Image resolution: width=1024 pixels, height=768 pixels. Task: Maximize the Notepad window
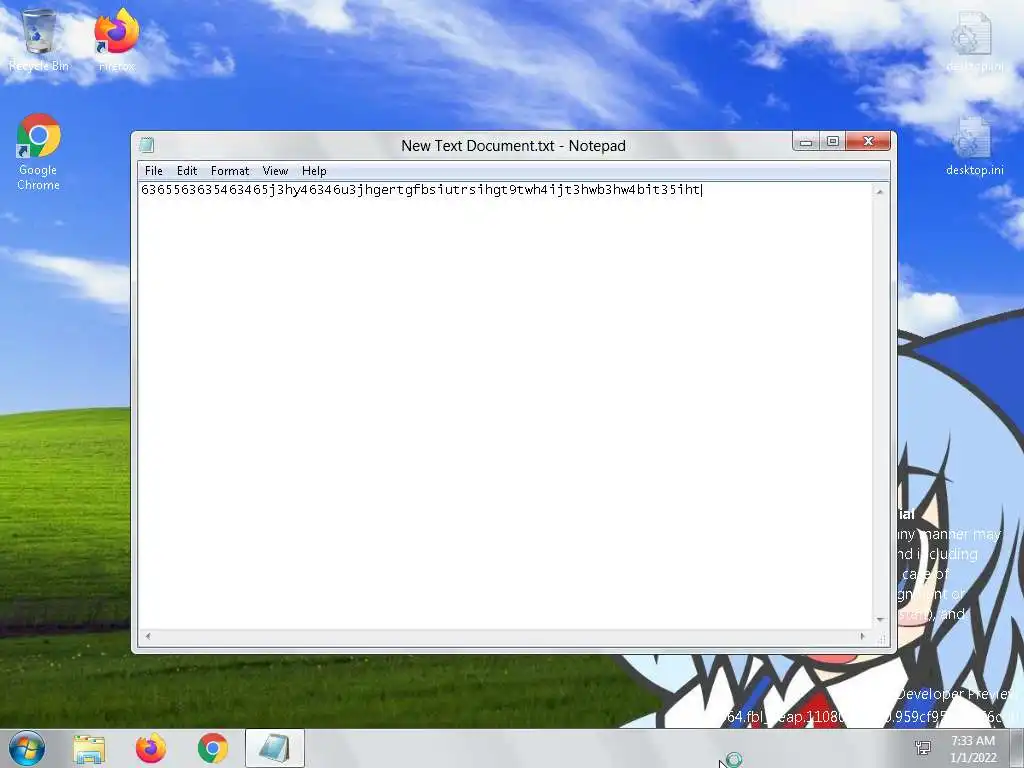(833, 141)
